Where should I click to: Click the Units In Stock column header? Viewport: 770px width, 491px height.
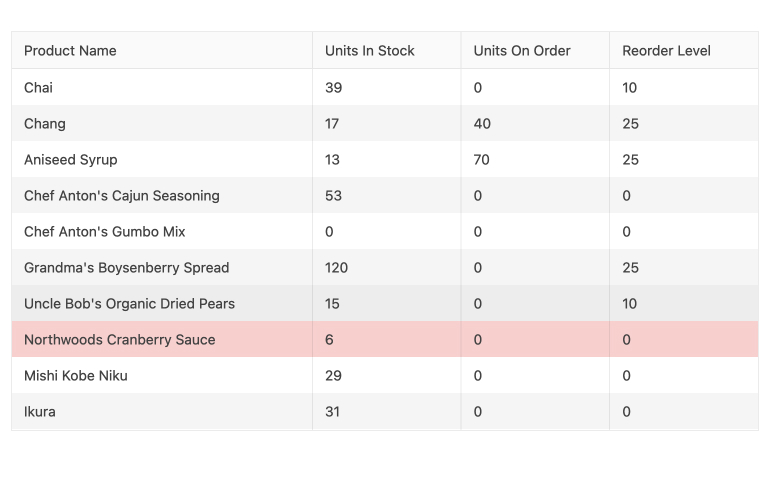pyautogui.click(x=386, y=51)
